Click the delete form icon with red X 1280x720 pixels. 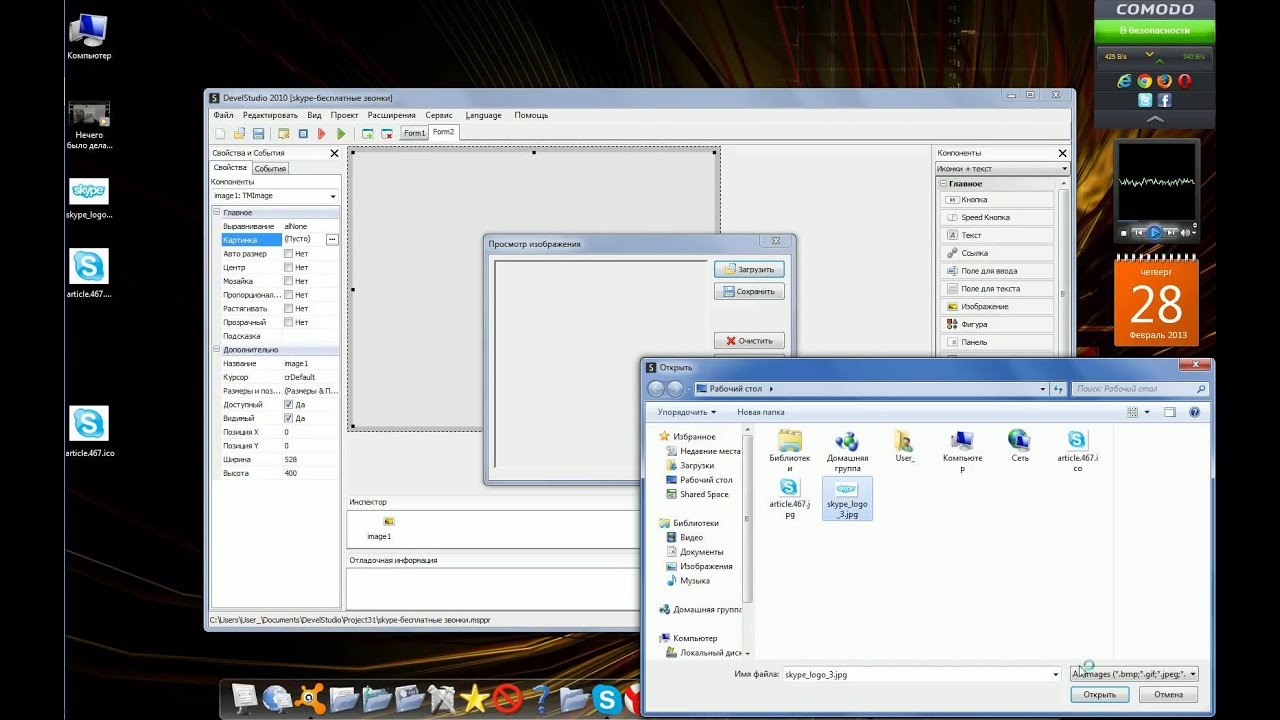[x=387, y=133]
